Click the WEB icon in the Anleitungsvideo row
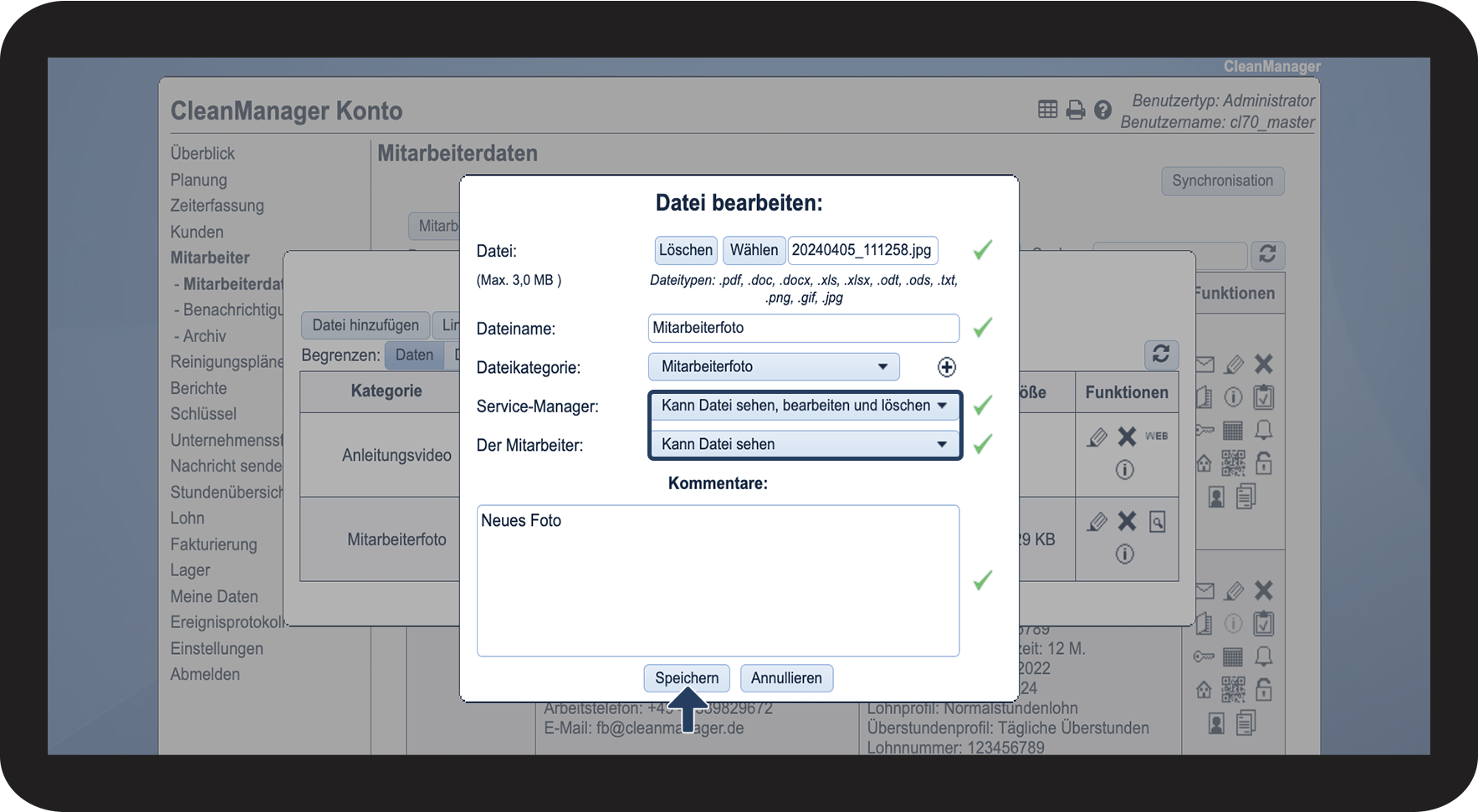This screenshot has height=812, width=1478. coord(1156,436)
